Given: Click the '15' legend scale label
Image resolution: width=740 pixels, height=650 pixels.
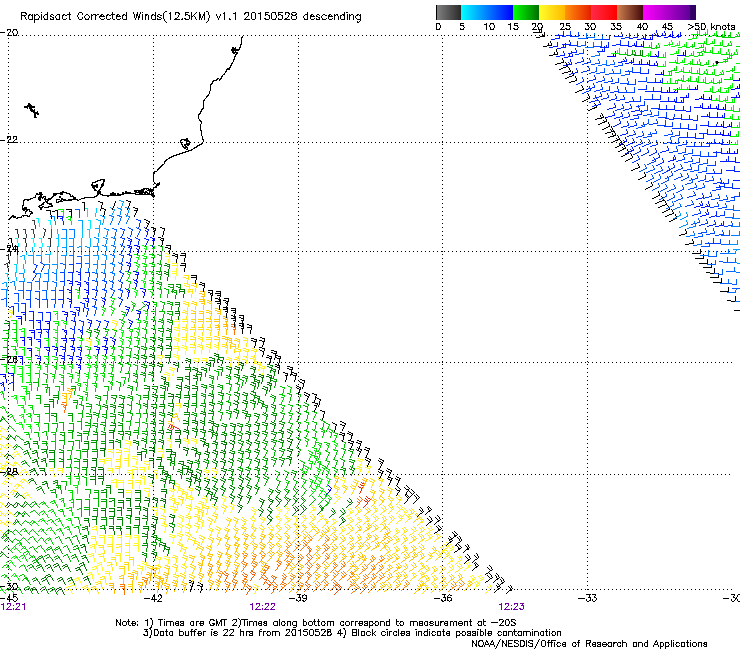Looking at the screenshot, I should tap(513, 26).
